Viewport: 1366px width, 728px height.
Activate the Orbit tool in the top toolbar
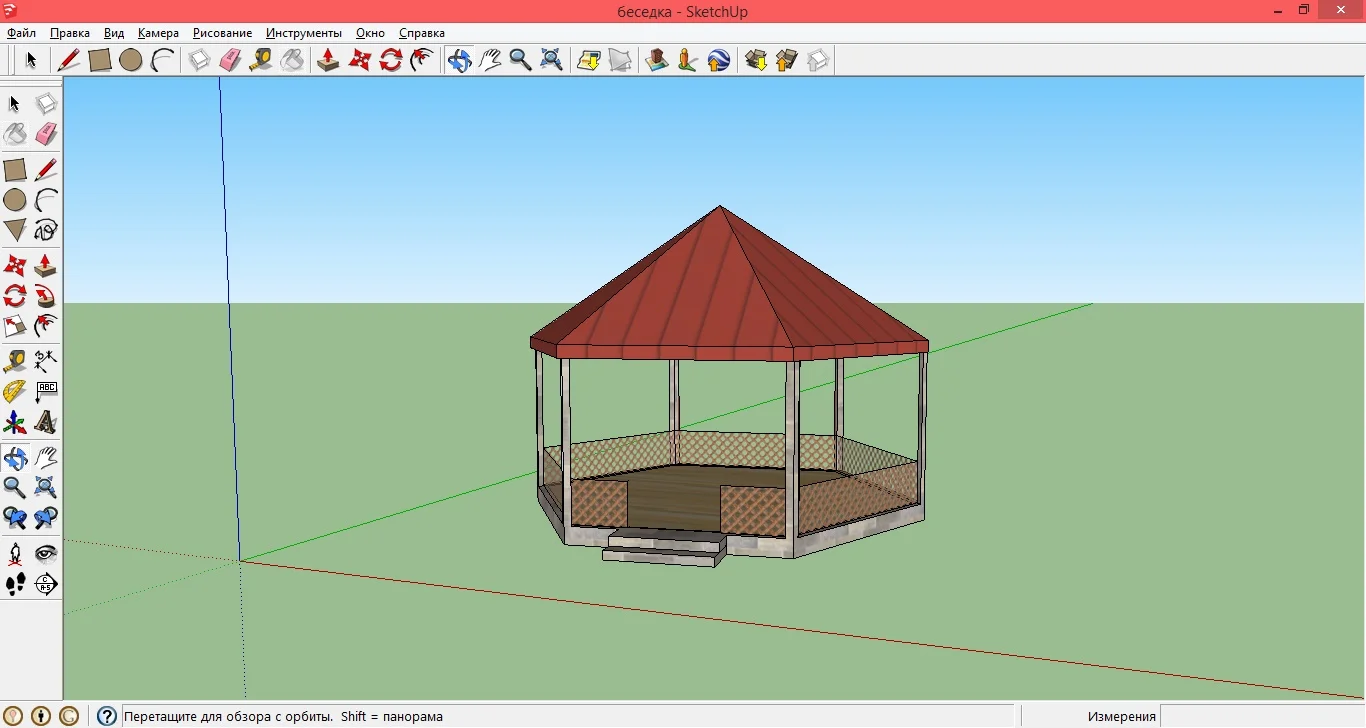tap(459, 60)
